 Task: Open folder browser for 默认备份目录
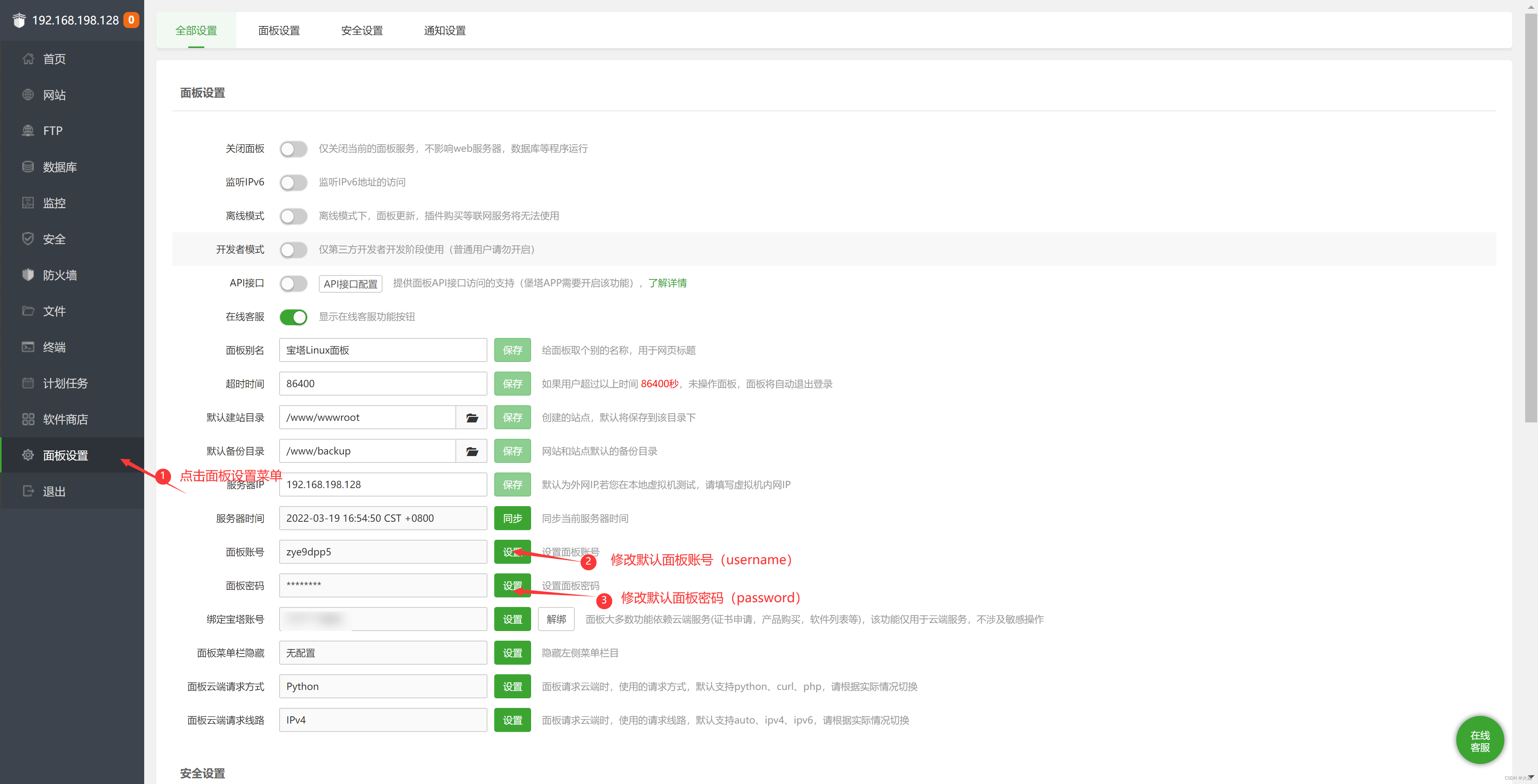[x=472, y=451]
